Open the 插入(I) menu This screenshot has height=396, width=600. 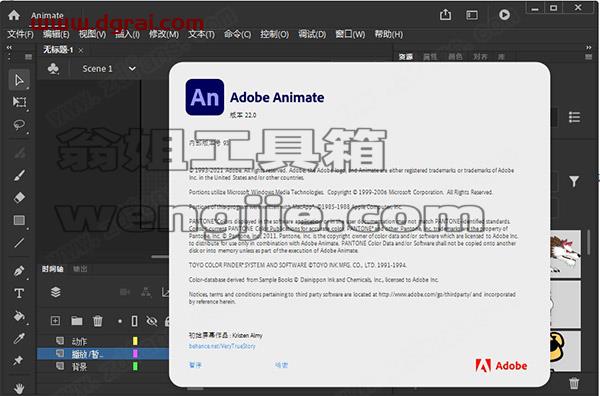click(127, 34)
